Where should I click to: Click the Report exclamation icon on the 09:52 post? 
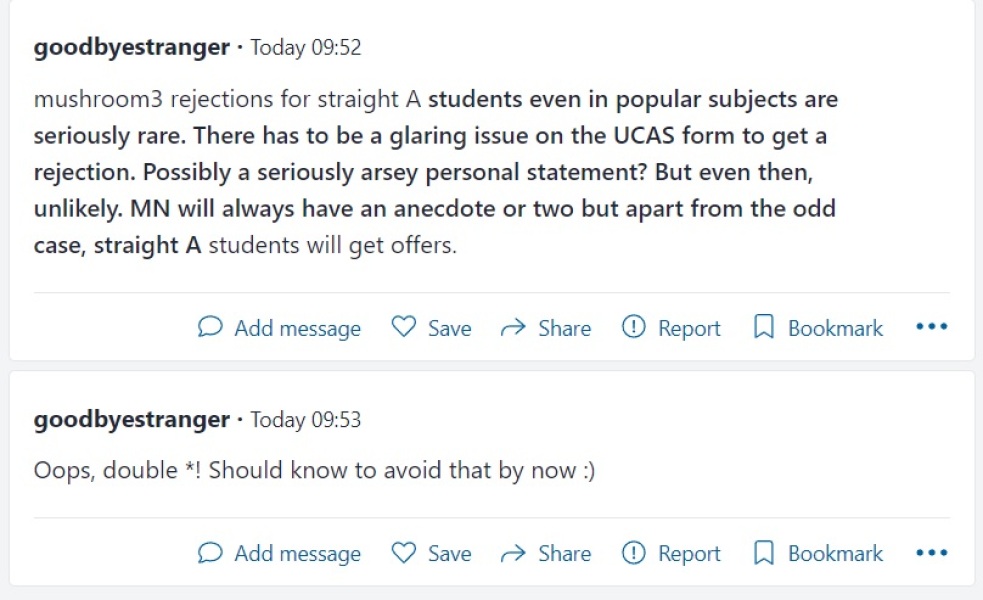(633, 327)
